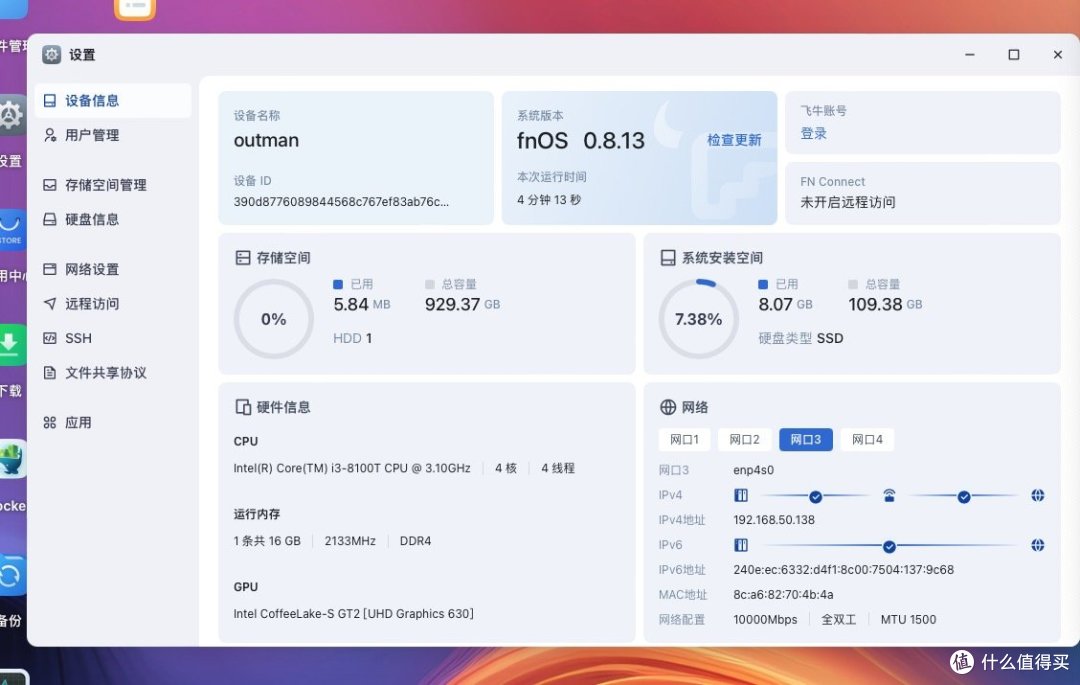Screen dimensions: 1080x685
Task: Click the 929.37 GB total capacity value
Action: coord(462,304)
